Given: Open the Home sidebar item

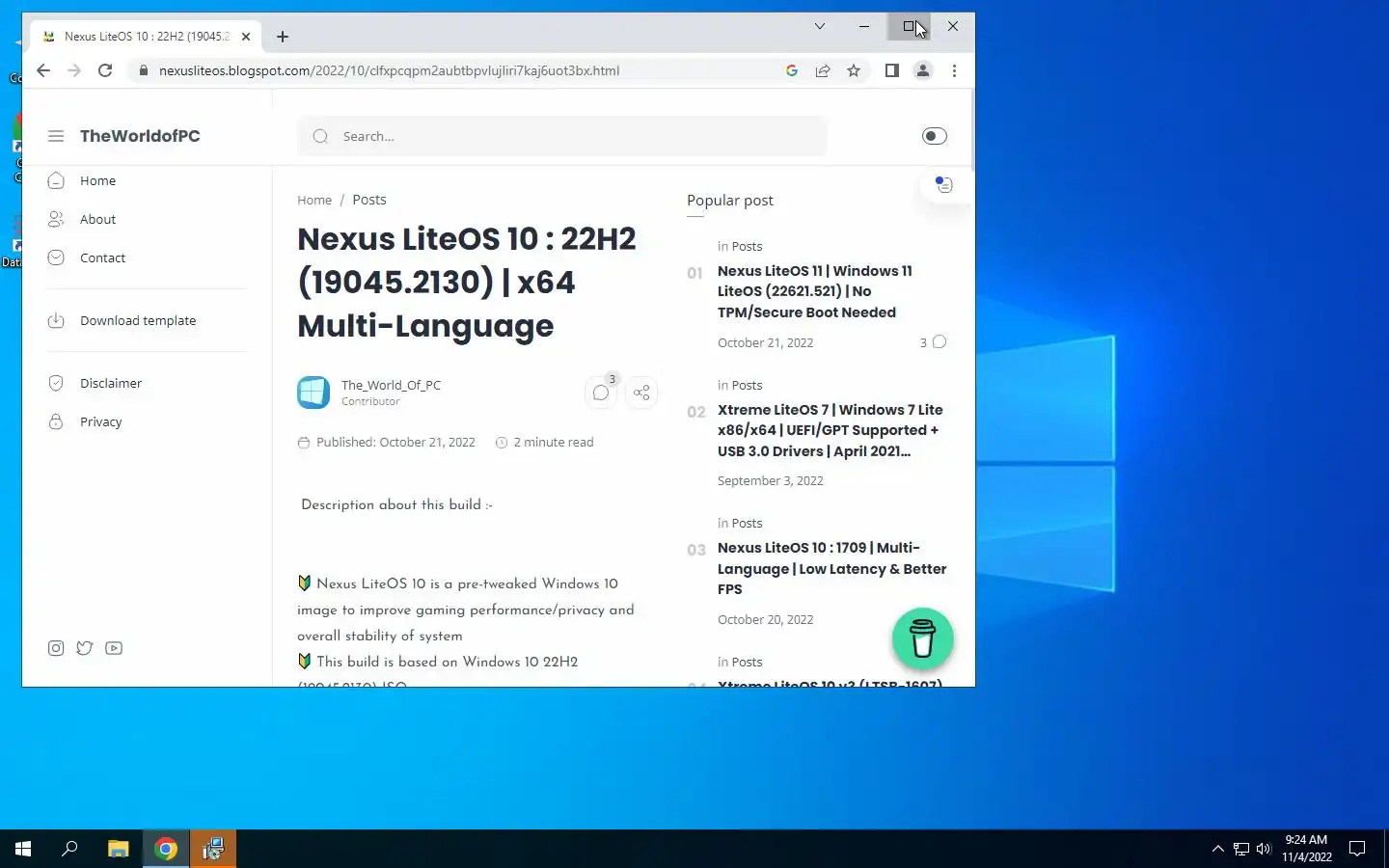Looking at the screenshot, I should coord(97,180).
